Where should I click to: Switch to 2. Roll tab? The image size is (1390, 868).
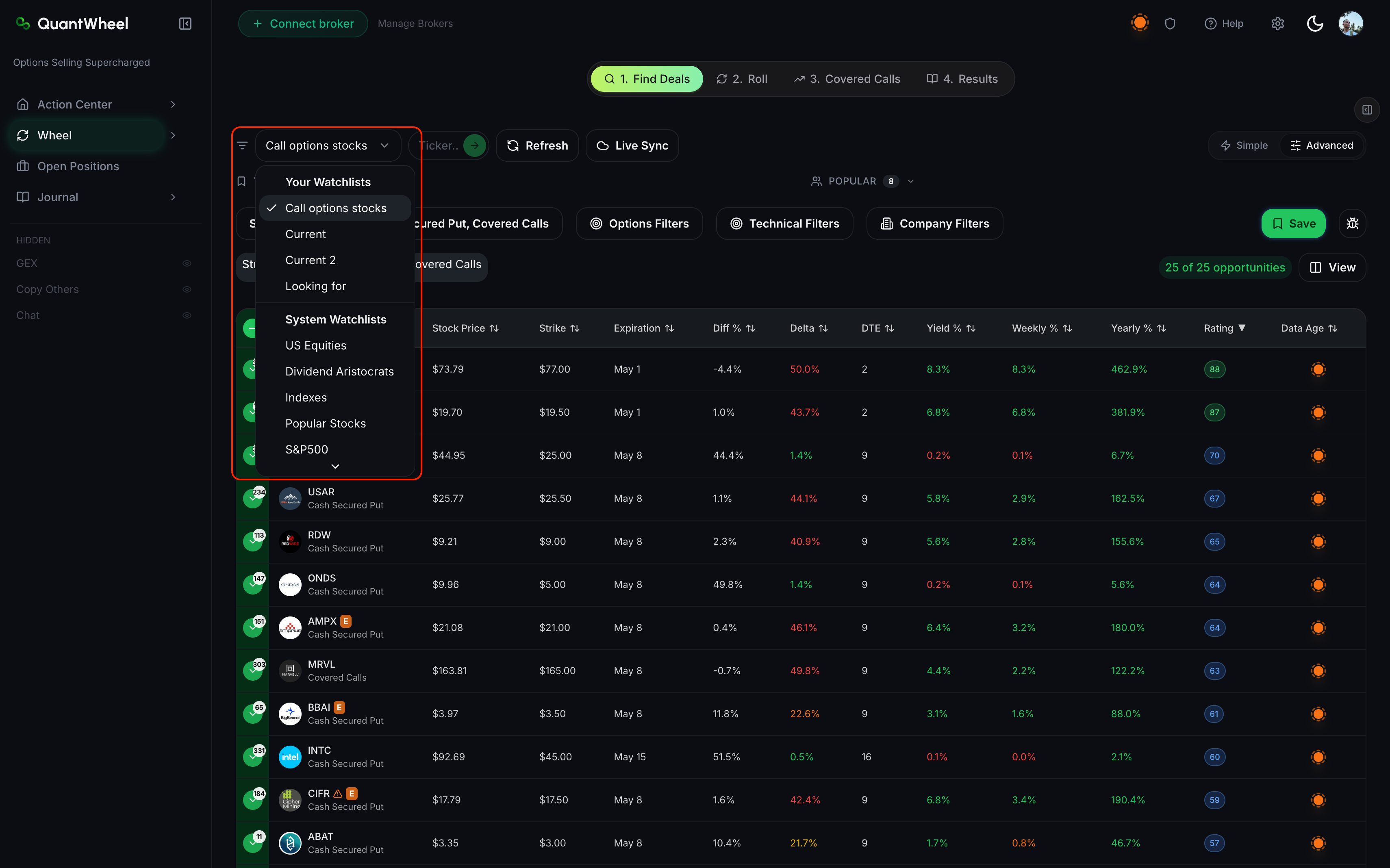(742, 79)
